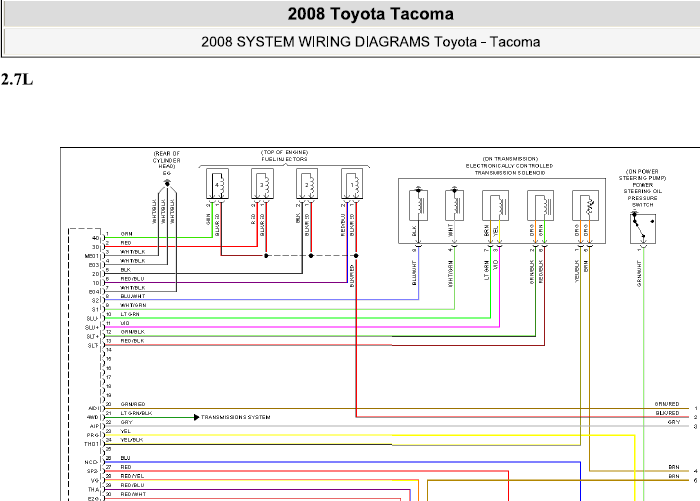
Task: Click the 'GRN/RED' wire label at pin 20
Action: coord(133,404)
